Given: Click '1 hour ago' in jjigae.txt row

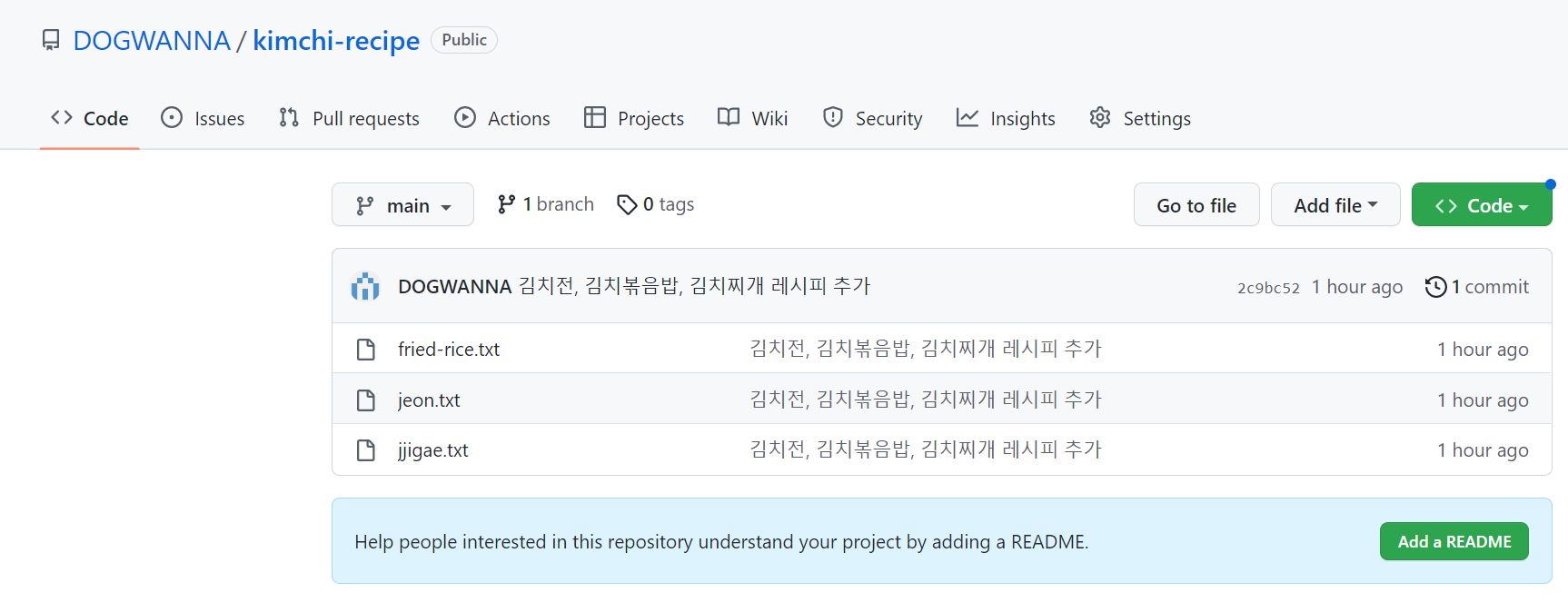Looking at the screenshot, I should 1483,450.
